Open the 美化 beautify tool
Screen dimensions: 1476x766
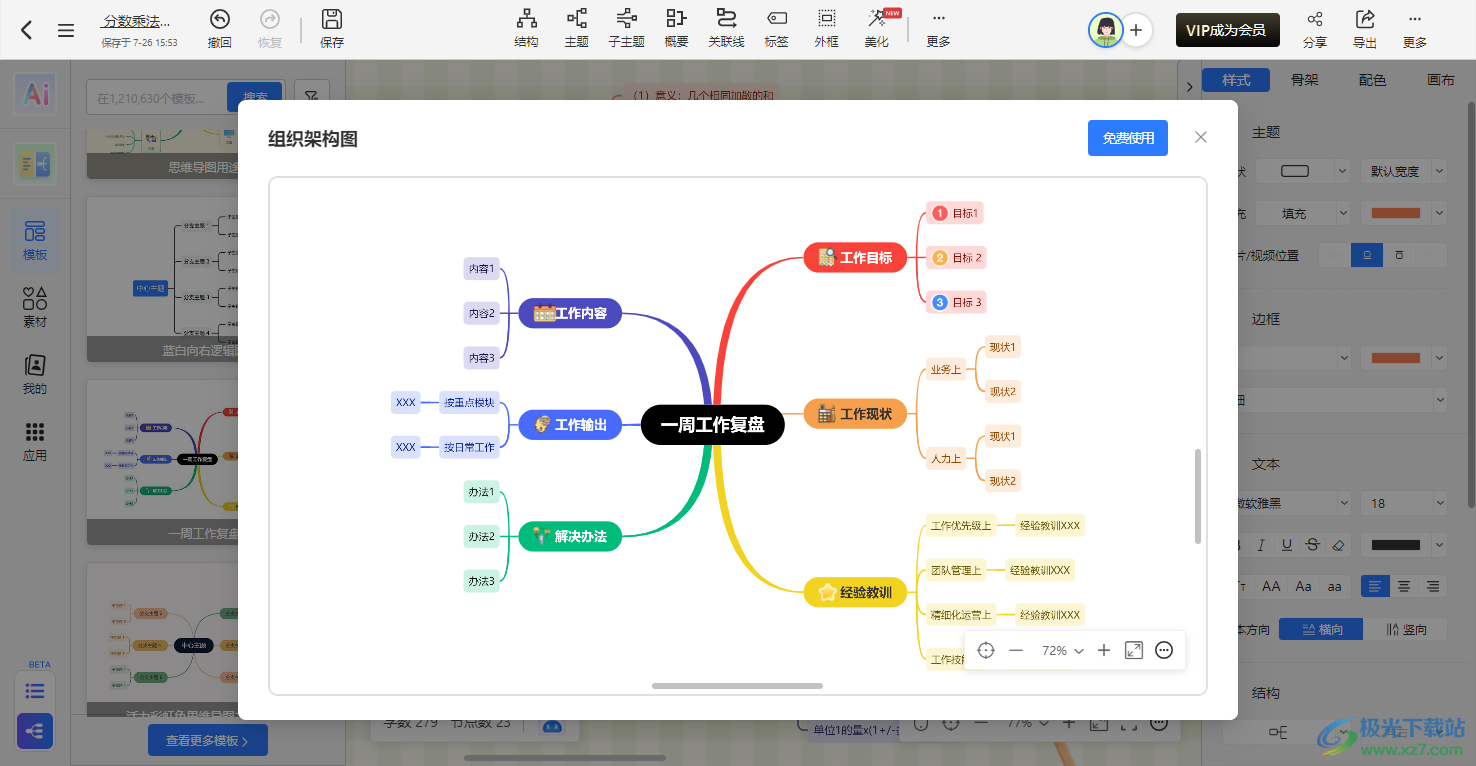(877, 29)
